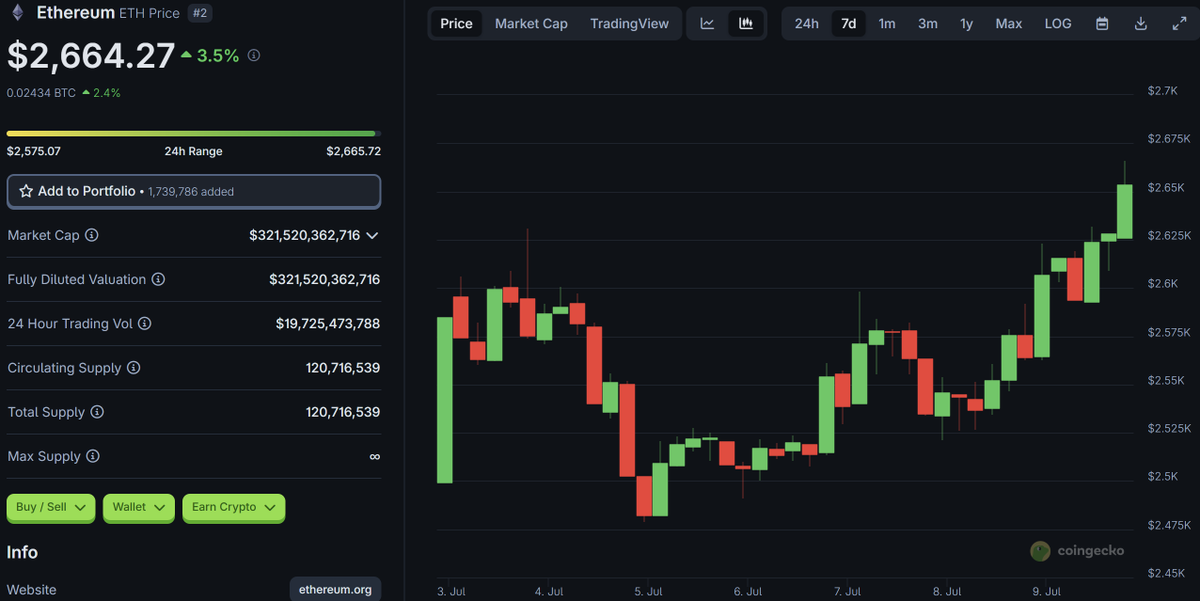Set chart range to 1y

coord(966,23)
